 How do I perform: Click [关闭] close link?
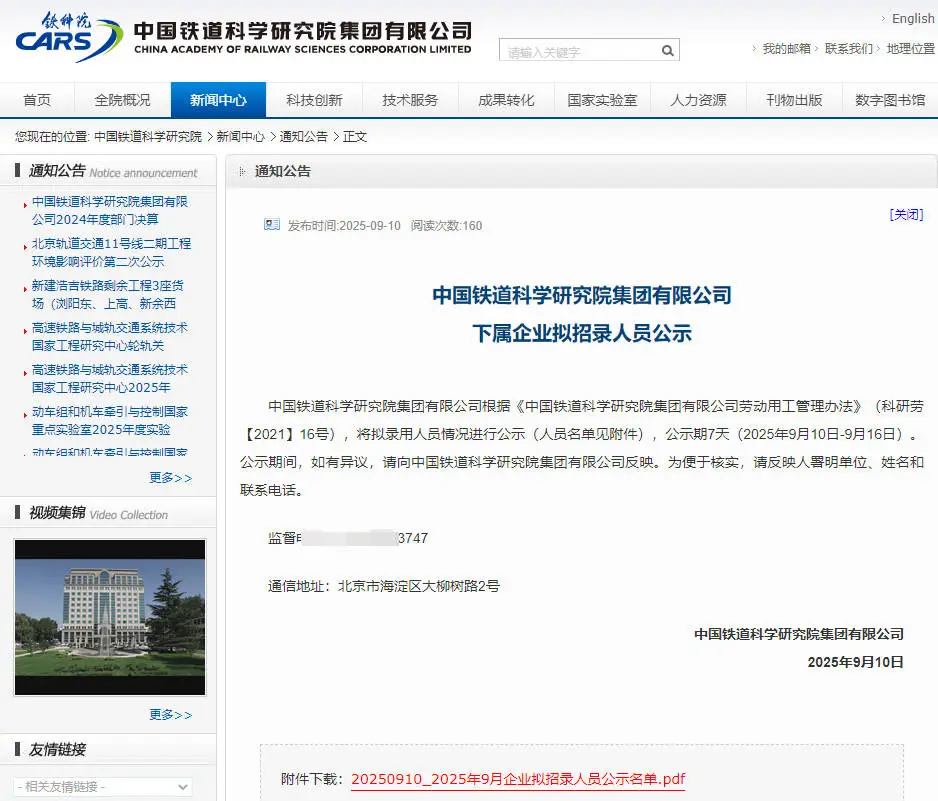[906, 214]
